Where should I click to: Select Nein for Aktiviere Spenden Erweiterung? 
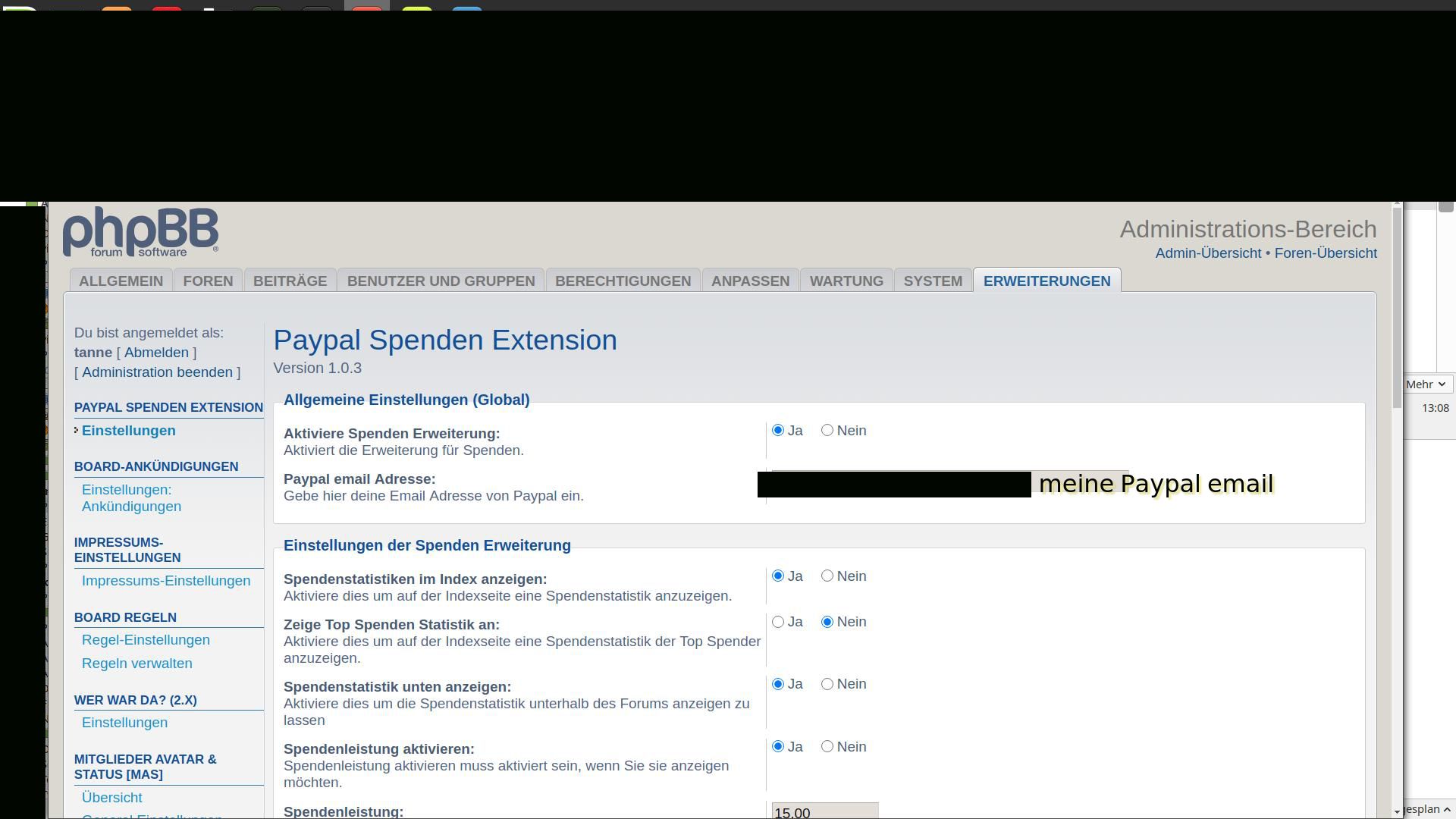coord(827,431)
